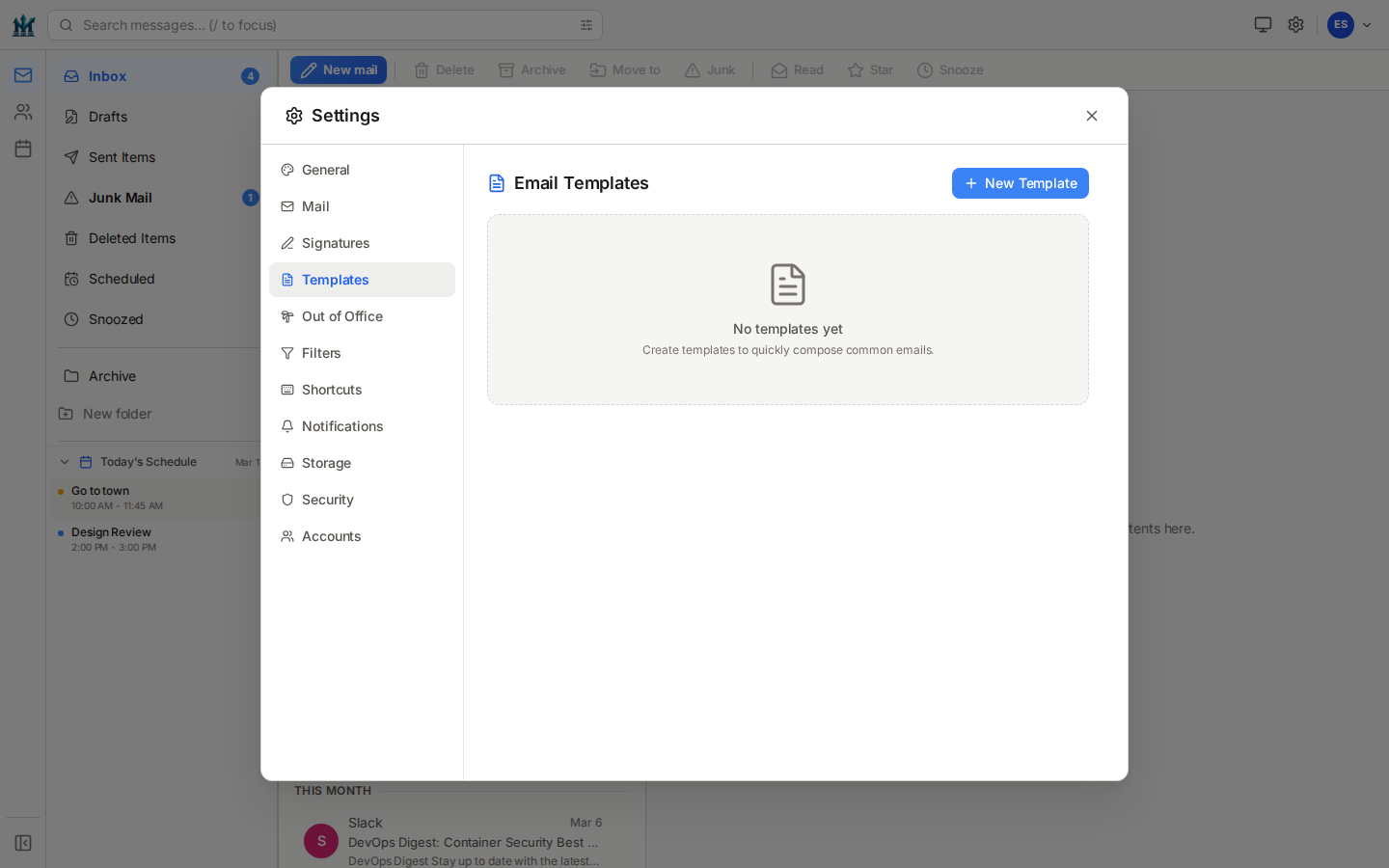Viewport: 1389px width, 868px height.
Task: Collapse the Today's Schedule section
Action: tap(64, 461)
